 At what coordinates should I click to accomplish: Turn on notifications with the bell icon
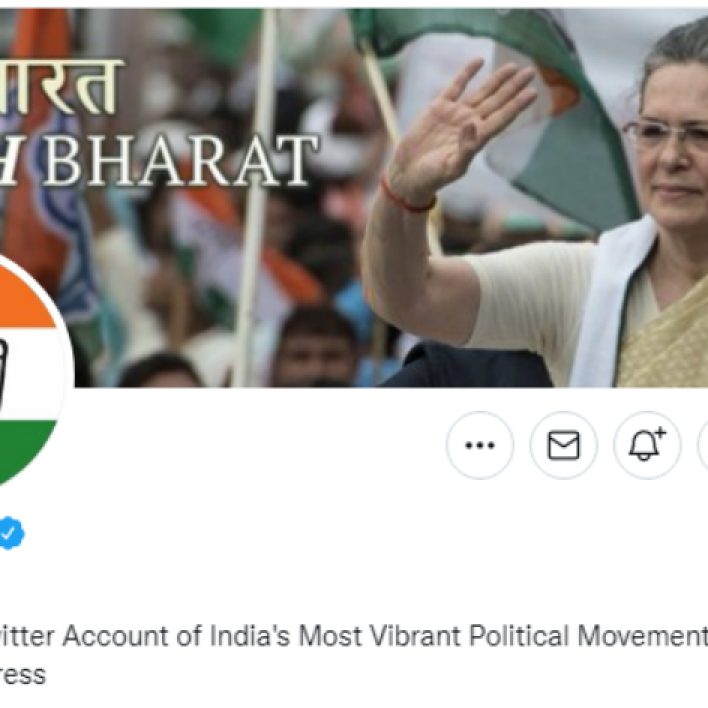(647, 445)
